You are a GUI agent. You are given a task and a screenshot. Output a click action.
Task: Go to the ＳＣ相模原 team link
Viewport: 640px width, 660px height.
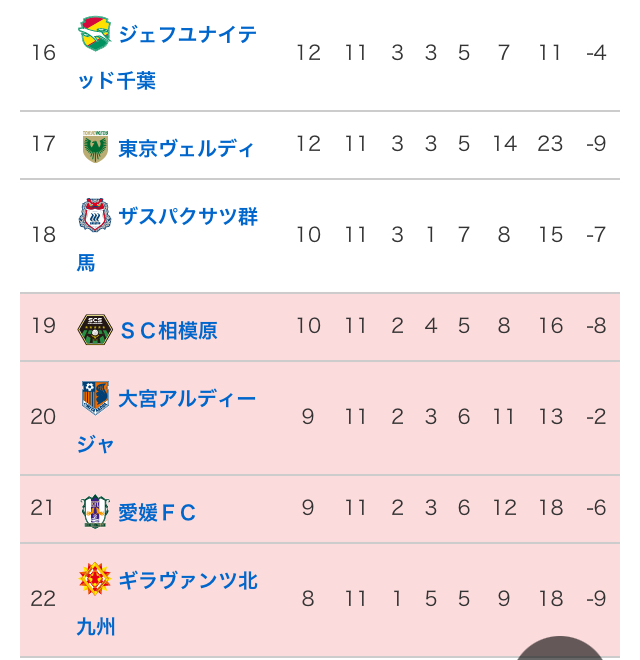coord(168,330)
